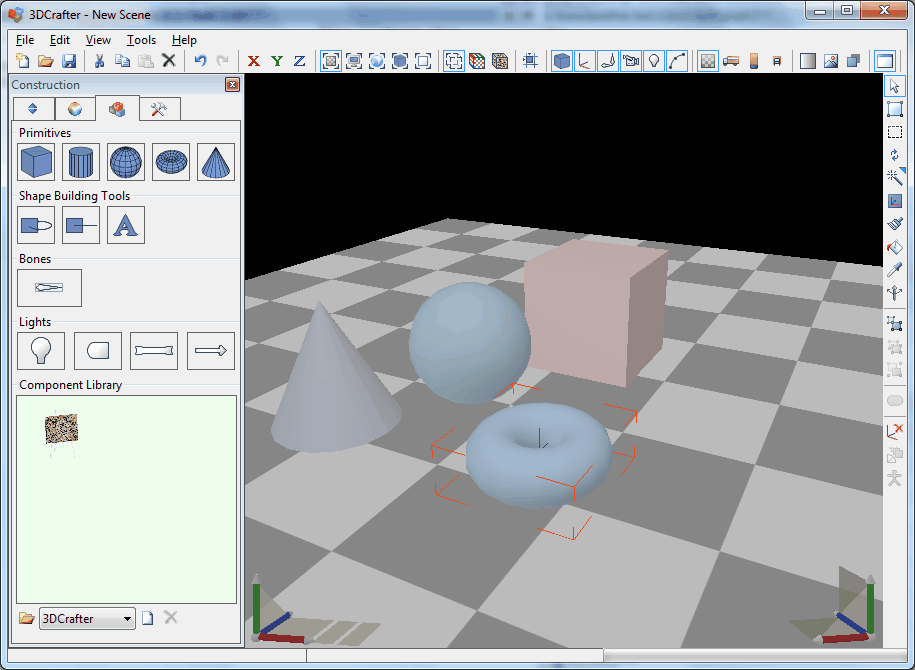Toggle the camera display button in toolbar
Viewport: 915px width, 670px height.
[631, 61]
